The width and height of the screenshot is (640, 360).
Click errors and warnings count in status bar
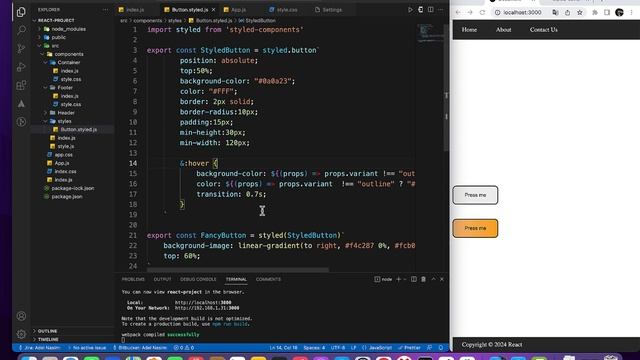184,348
